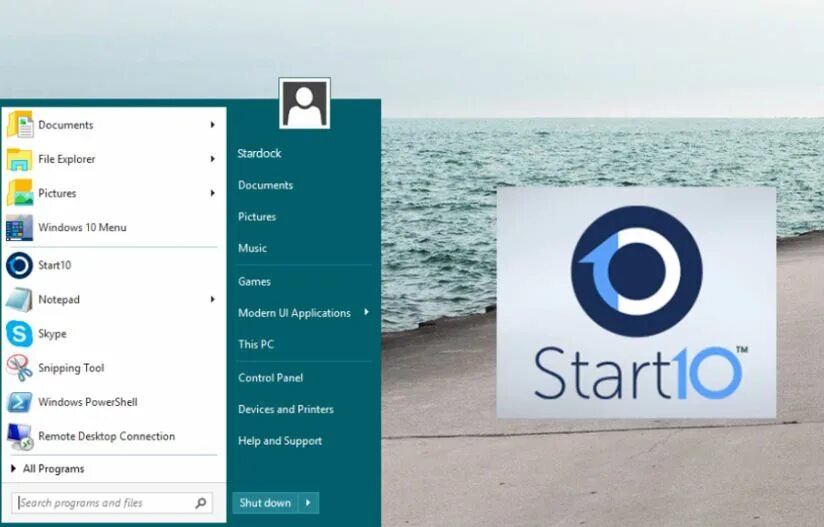Open the Start10 app icon in menu
Screen dimensions: 824x527
coord(19,265)
